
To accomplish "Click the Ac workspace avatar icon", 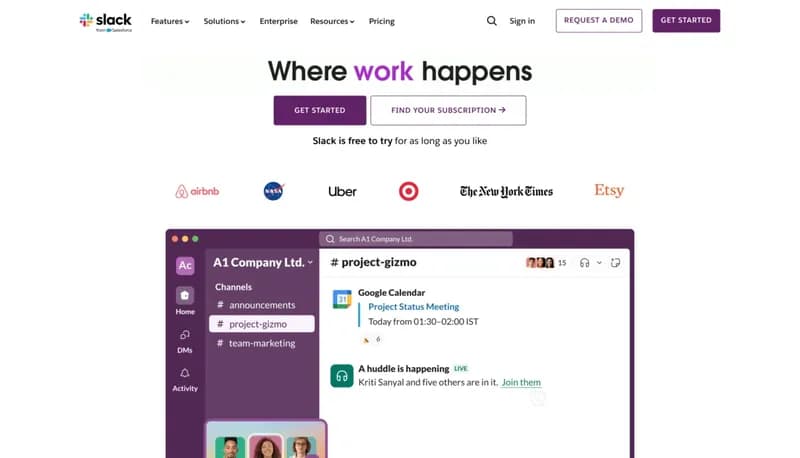I will 185,265.
